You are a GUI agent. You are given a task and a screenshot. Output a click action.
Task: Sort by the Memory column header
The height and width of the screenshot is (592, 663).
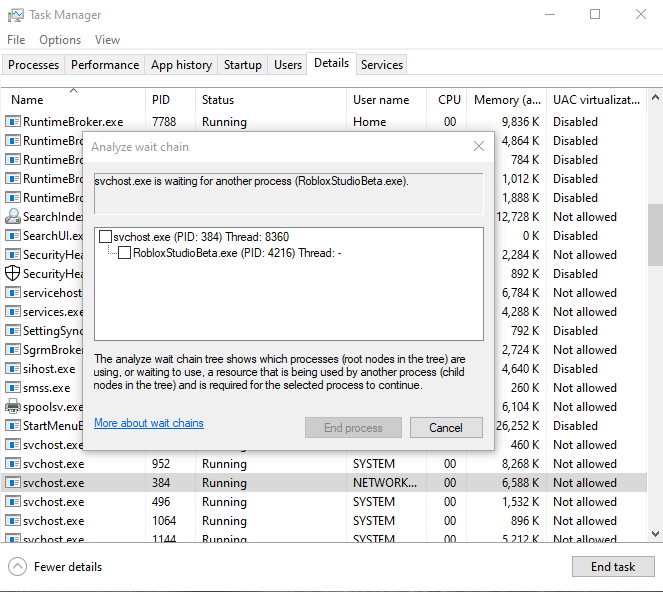coord(507,99)
